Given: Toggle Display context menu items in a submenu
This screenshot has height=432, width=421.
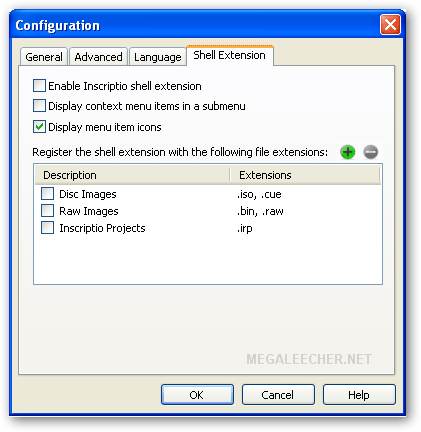Looking at the screenshot, I should (39, 106).
